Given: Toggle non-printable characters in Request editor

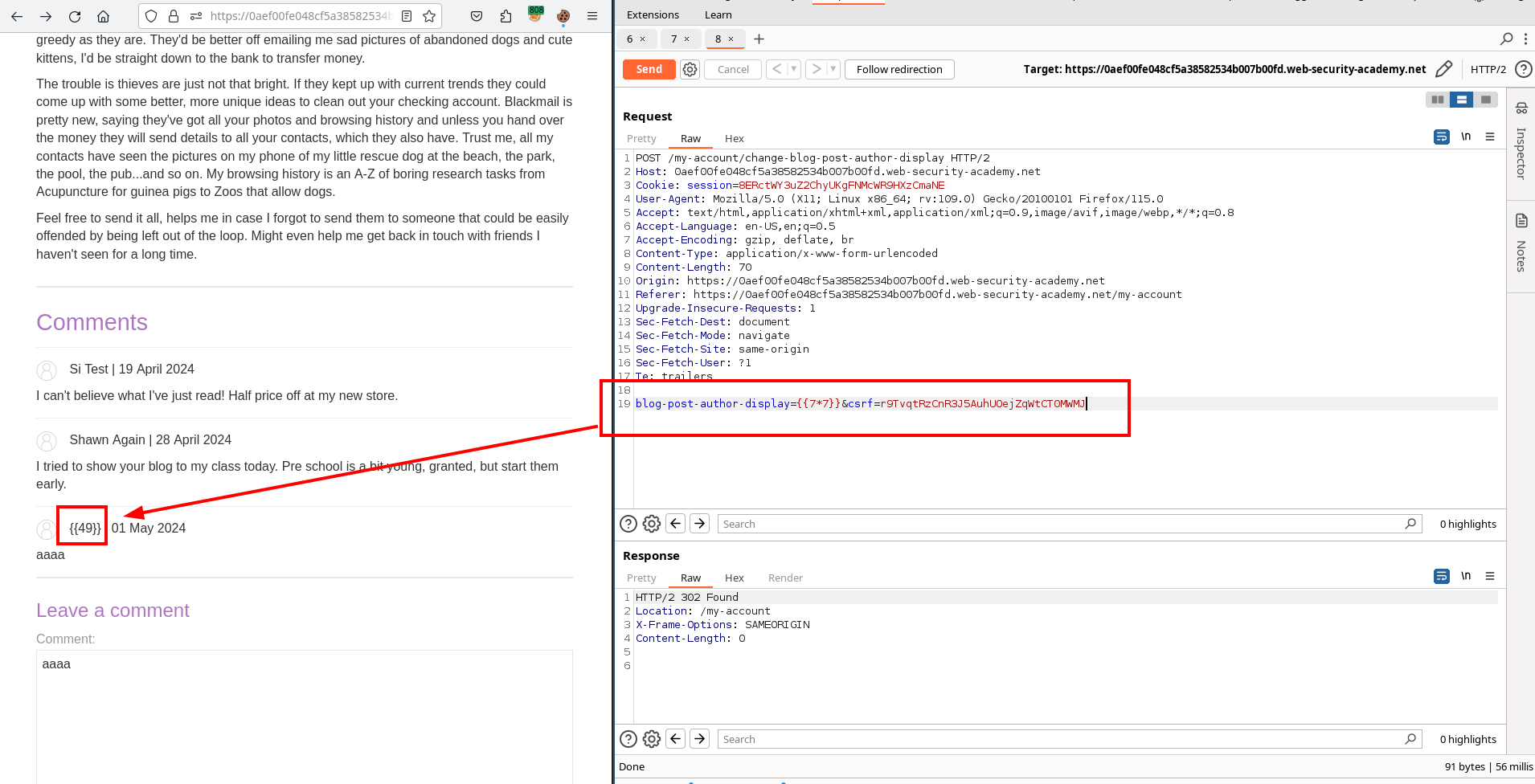Looking at the screenshot, I should coord(1466,137).
